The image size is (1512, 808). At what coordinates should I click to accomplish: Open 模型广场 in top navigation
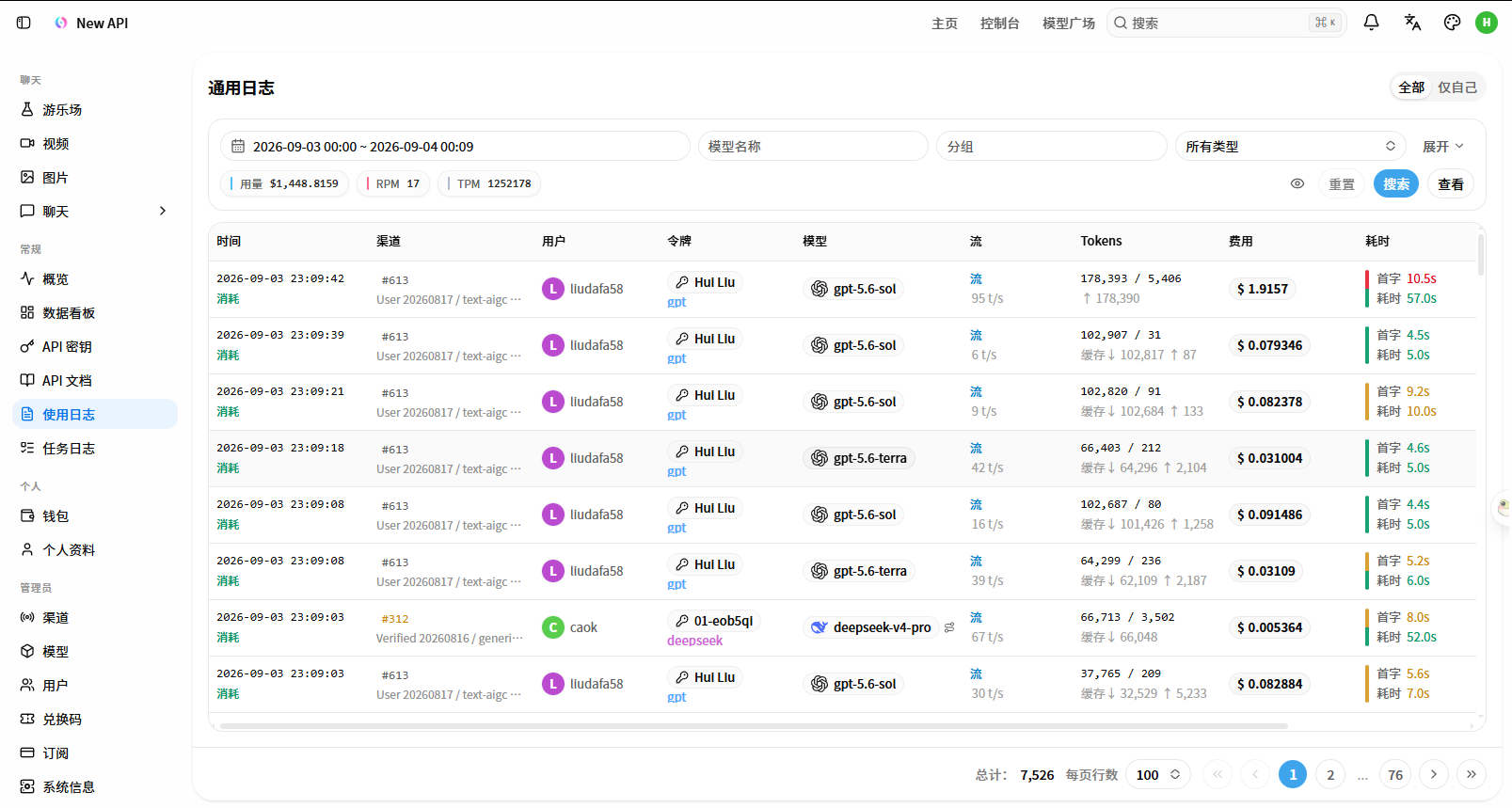(1069, 24)
